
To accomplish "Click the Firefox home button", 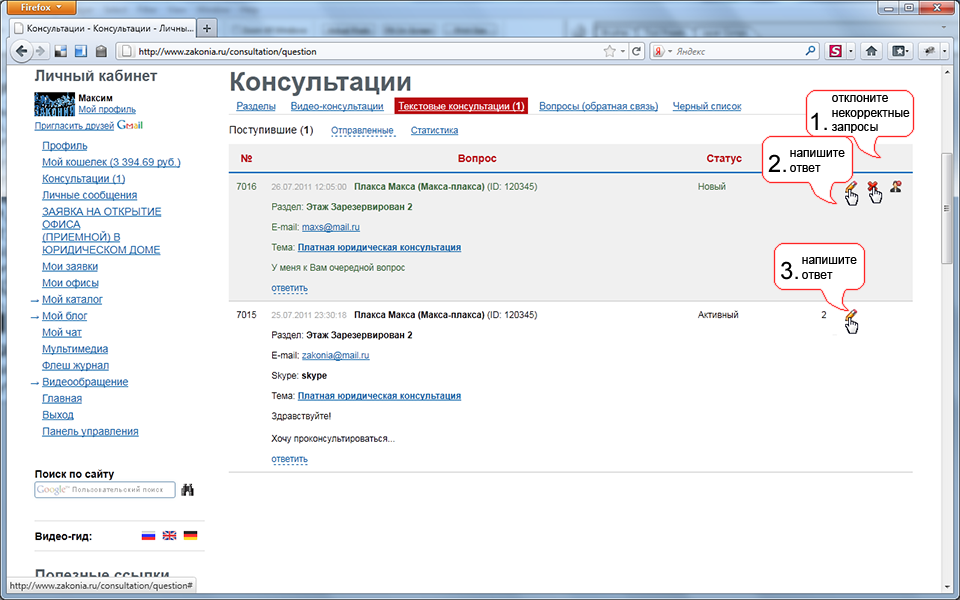I will pyautogui.click(x=871, y=51).
